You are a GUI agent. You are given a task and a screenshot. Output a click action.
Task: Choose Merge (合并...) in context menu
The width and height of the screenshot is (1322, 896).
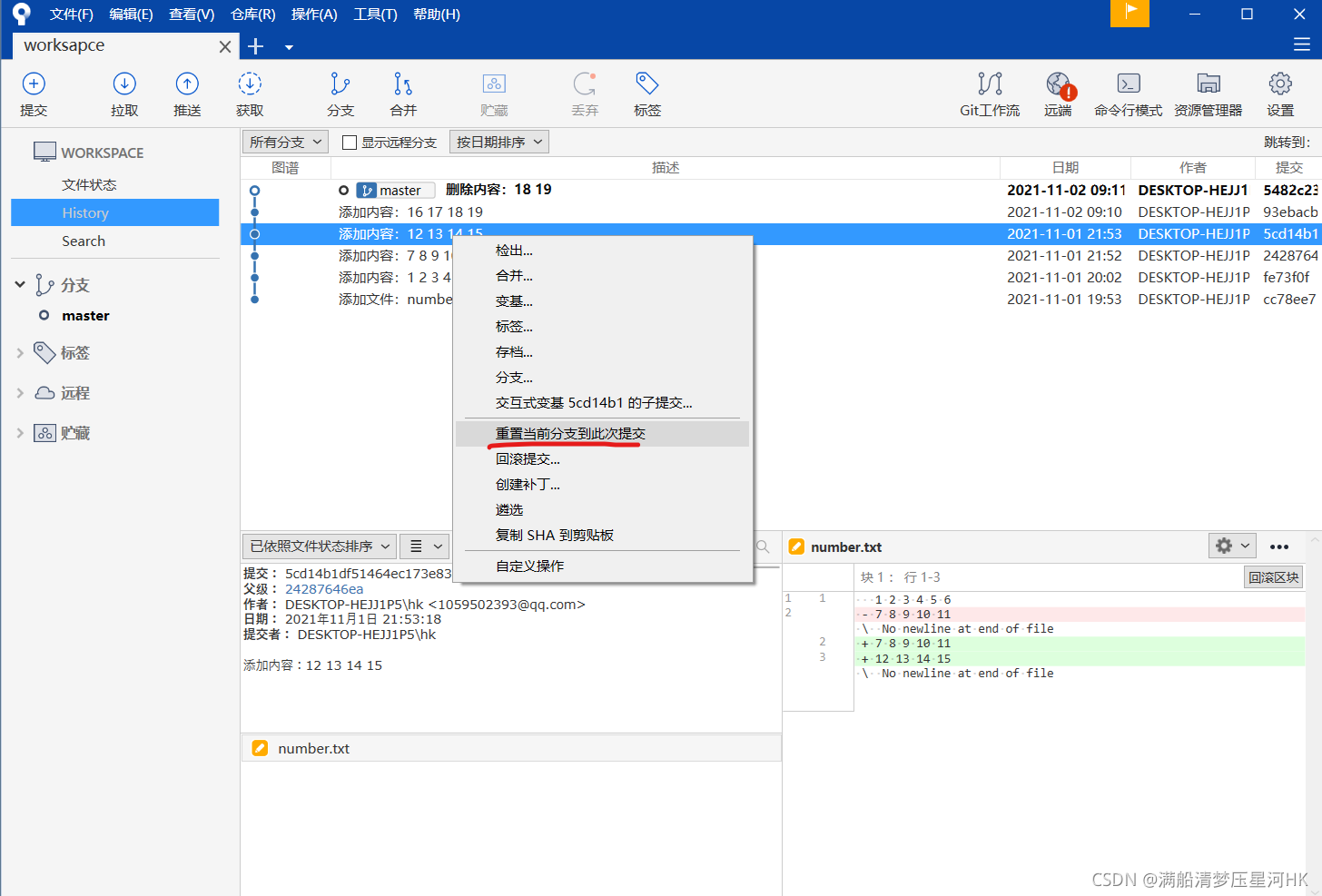coord(603,275)
